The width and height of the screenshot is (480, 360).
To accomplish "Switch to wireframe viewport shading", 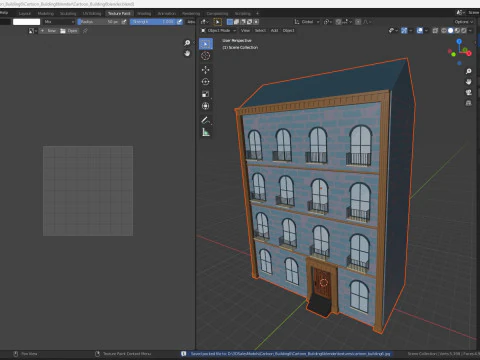I will pos(444,31).
